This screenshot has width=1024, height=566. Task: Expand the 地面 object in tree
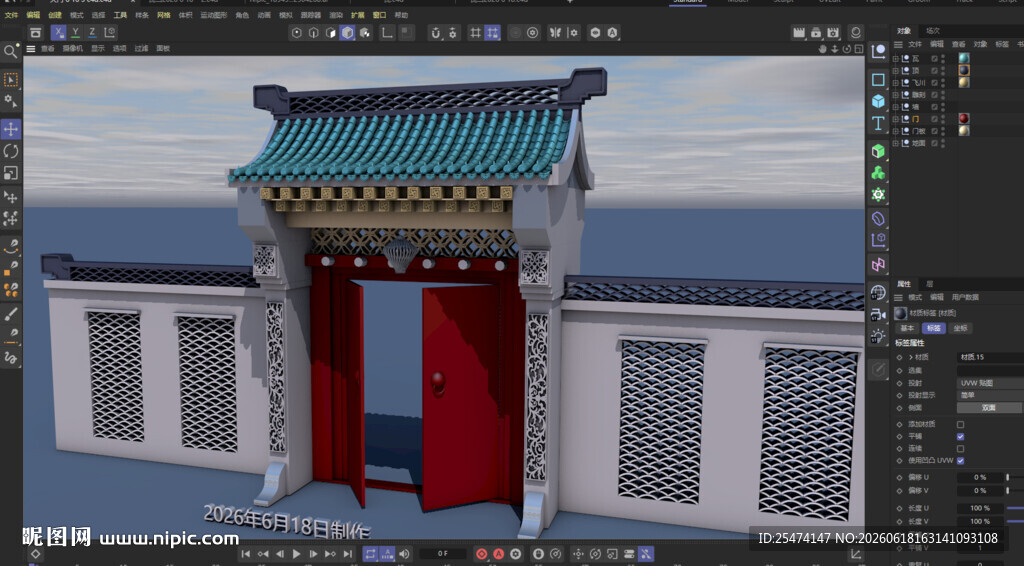point(895,143)
